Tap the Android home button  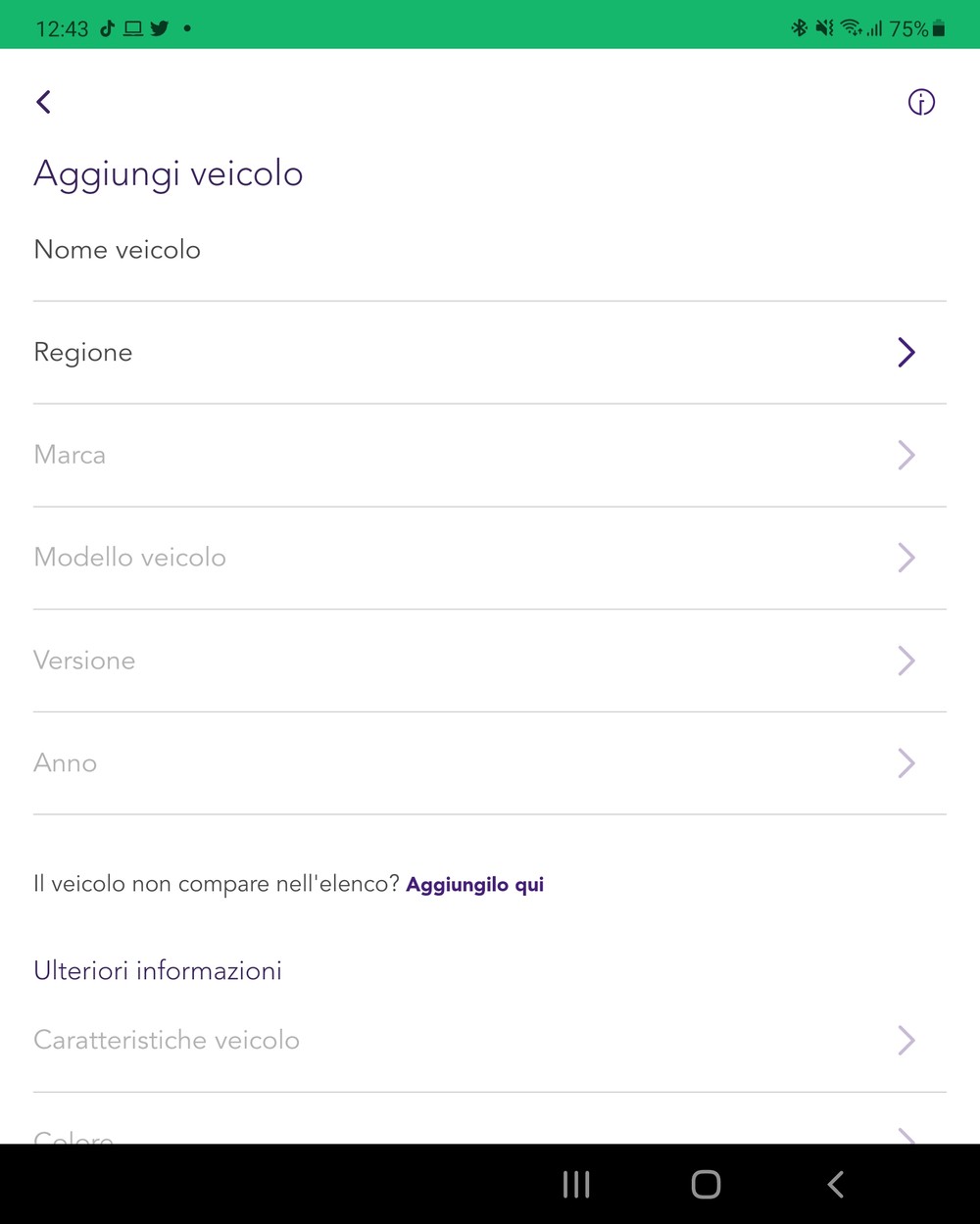point(706,1185)
